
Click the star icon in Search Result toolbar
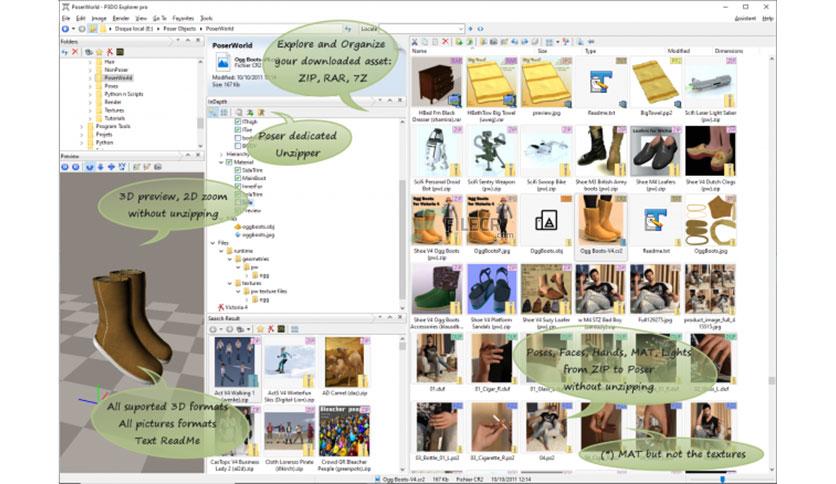260,329
